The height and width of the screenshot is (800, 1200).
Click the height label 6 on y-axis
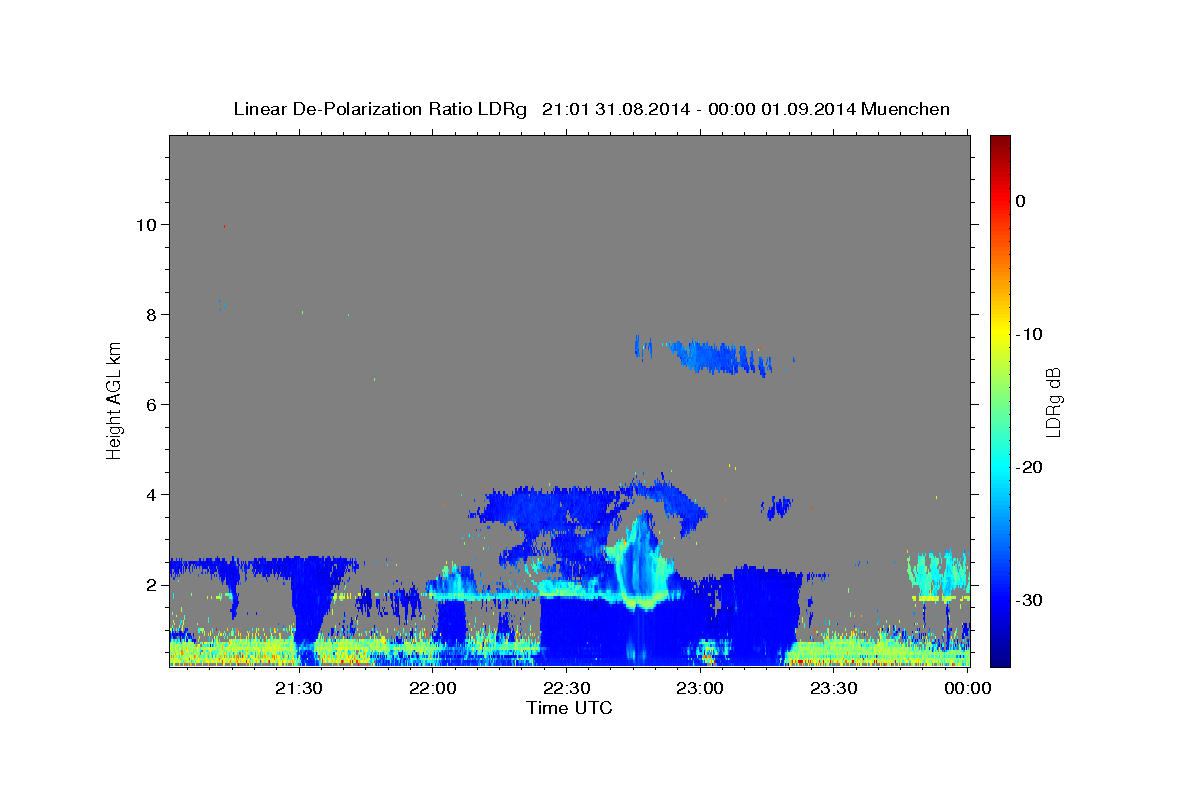(x=152, y=405)
